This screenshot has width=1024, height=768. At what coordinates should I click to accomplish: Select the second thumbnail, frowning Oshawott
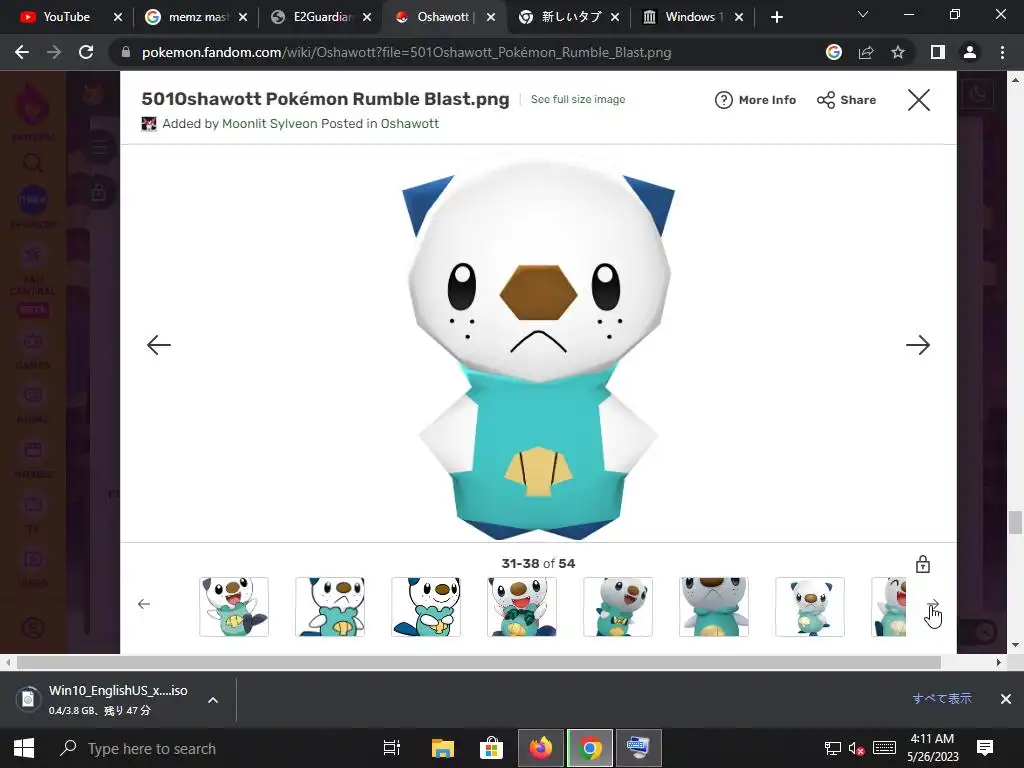tap(330, 607)
